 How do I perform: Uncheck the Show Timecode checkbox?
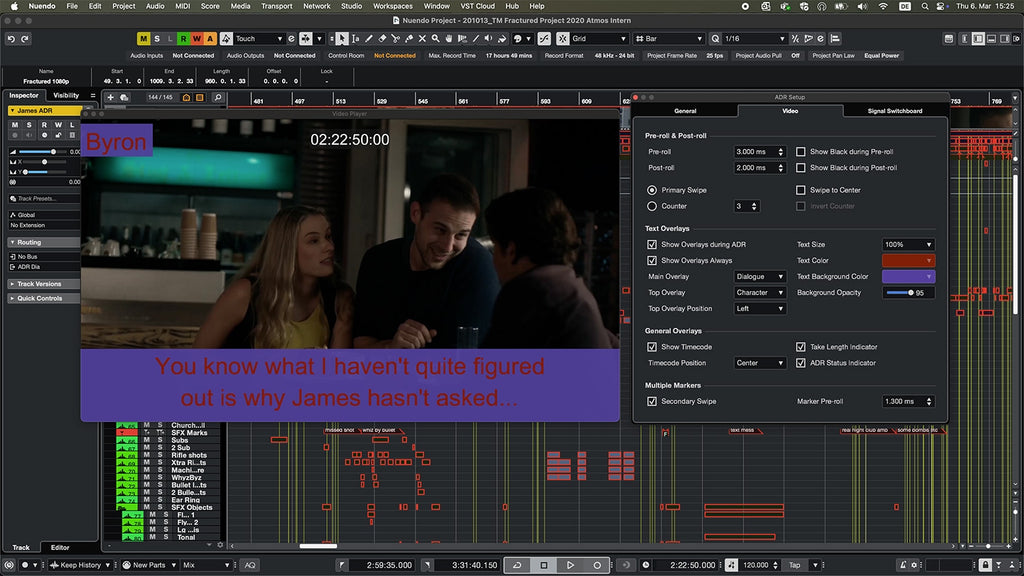coord(652,347)
